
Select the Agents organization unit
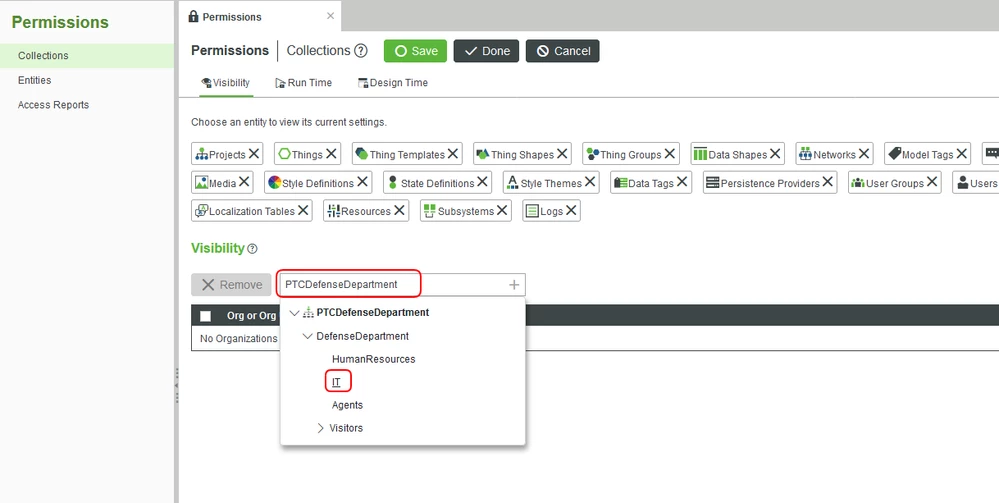click(347, 405)
